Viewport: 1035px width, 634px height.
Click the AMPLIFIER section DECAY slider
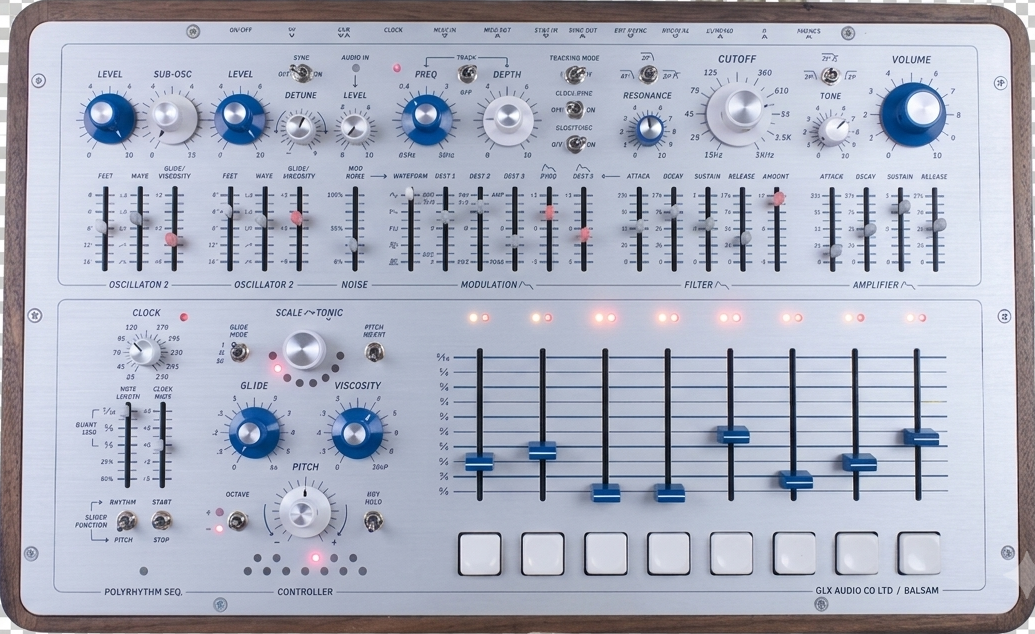click(x=867, y=229)
